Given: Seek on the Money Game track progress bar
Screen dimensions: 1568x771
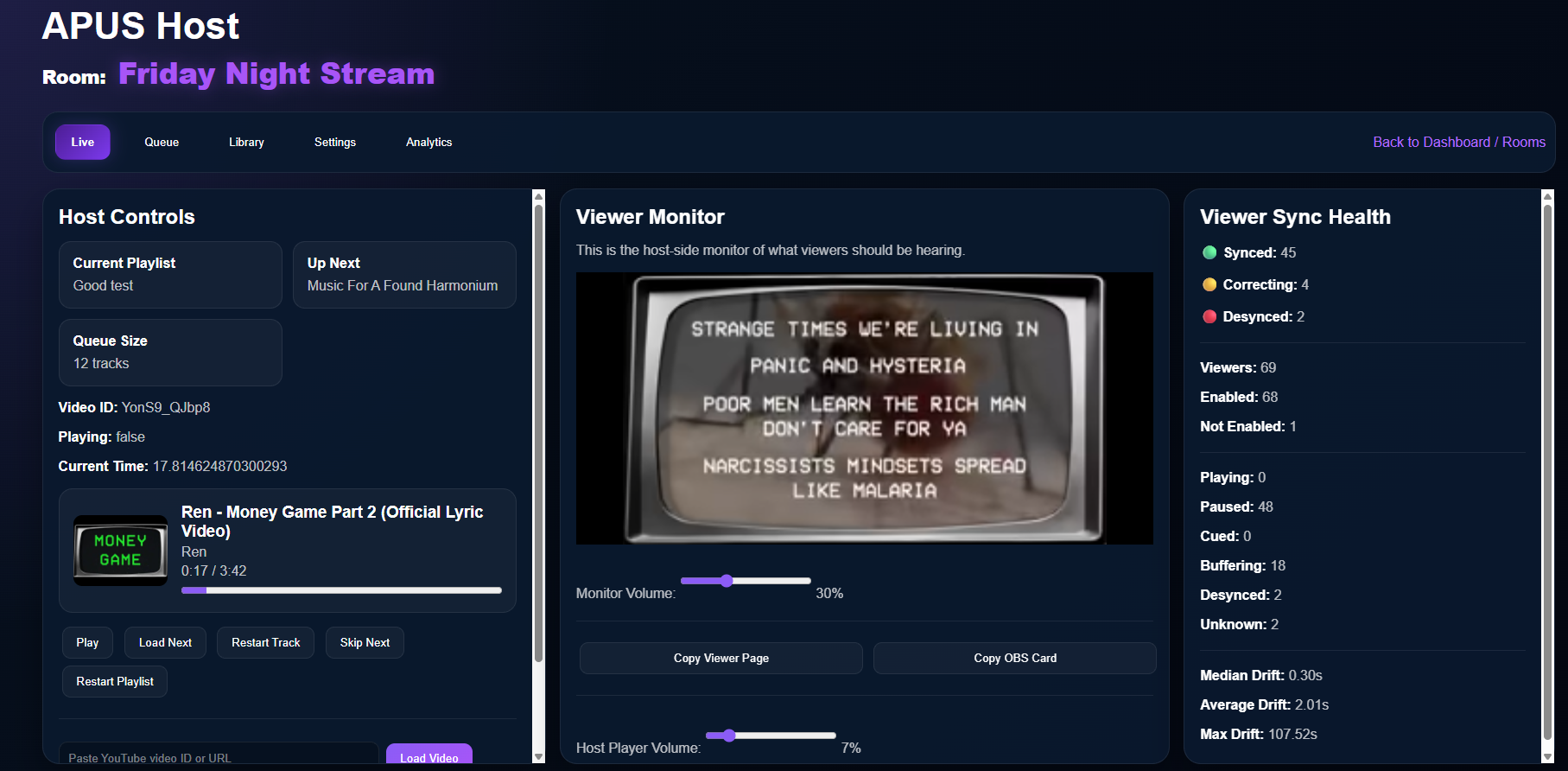Looking at the screenshot, I should click(341, 590).
